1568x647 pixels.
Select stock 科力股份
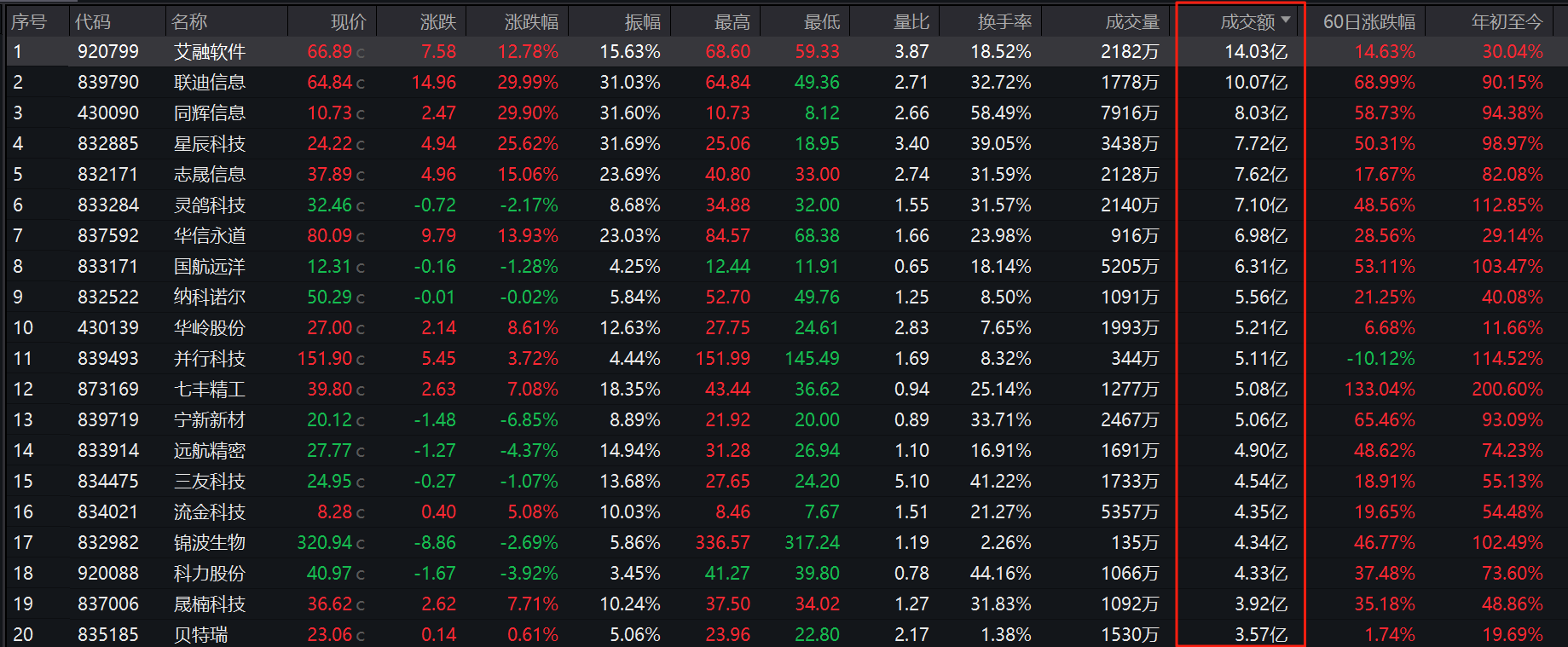pyautogui.click(x=210, y=574)
